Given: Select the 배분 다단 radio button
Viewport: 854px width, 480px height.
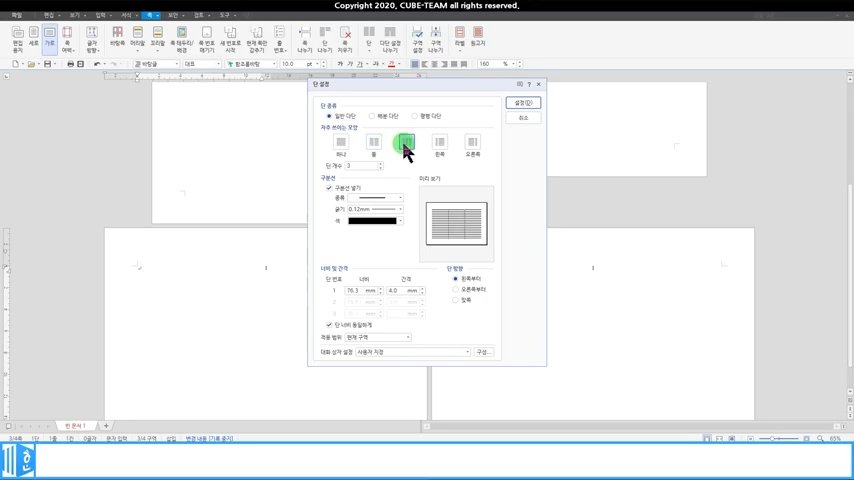Looking at the screenshot, I should tap(373, 116).
